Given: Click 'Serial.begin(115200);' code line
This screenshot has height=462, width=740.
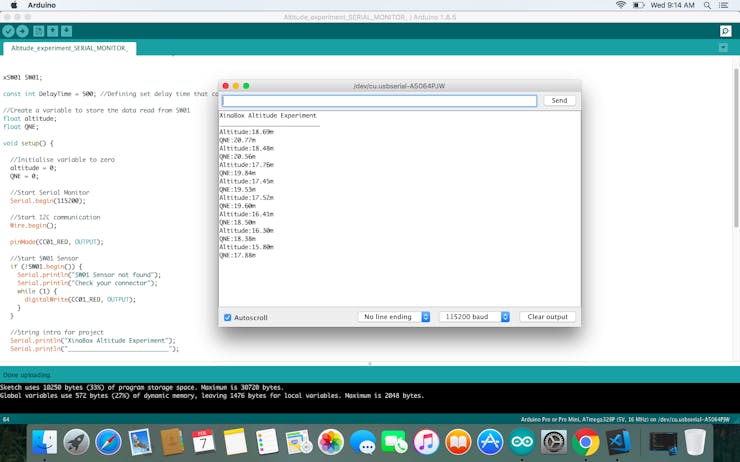Looking at the screenshot, I should point(48,201).
